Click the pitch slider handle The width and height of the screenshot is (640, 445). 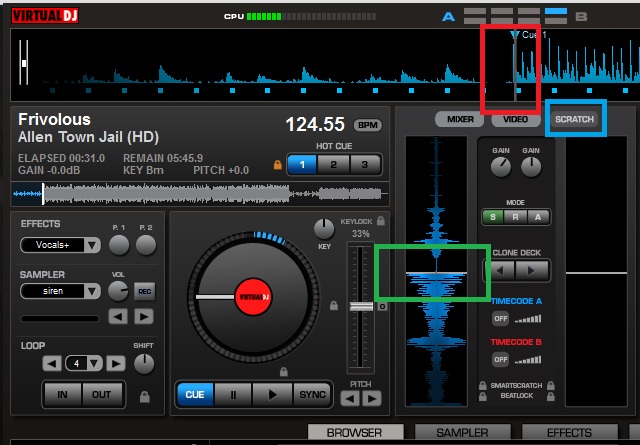click(357, 307)
